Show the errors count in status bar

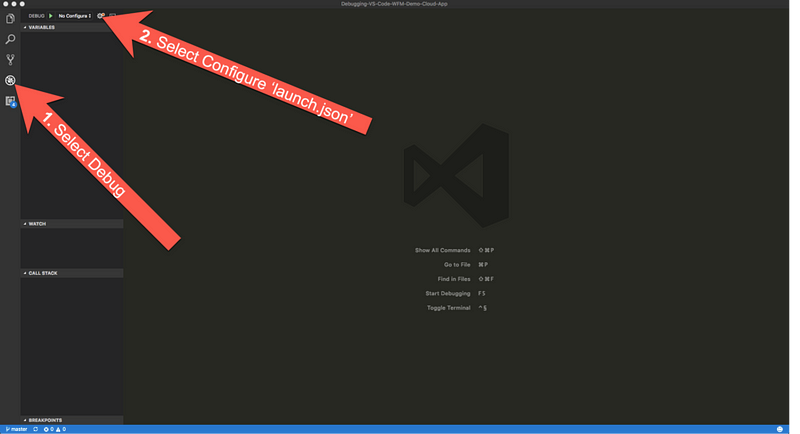click(48, 429)
